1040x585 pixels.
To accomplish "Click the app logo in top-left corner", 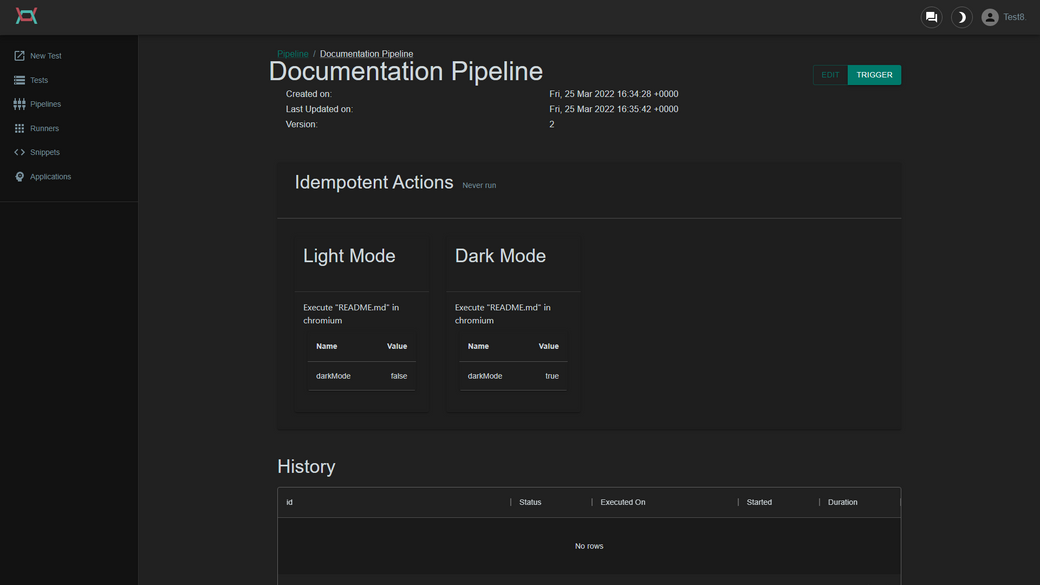I will pyautogui.click(x=27, y=16).
